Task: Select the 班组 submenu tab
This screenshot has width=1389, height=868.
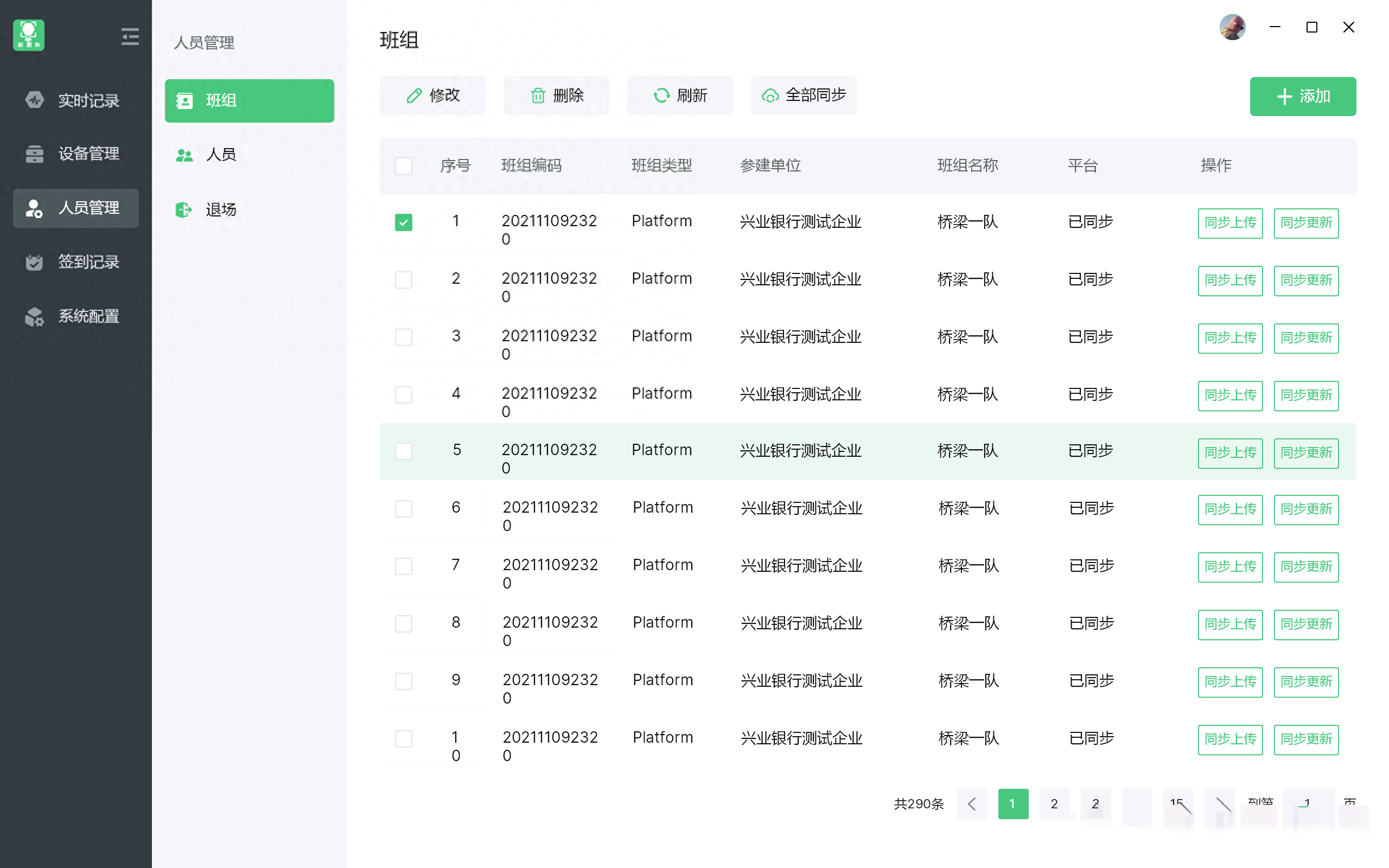Action: click(x=249, y=100)
